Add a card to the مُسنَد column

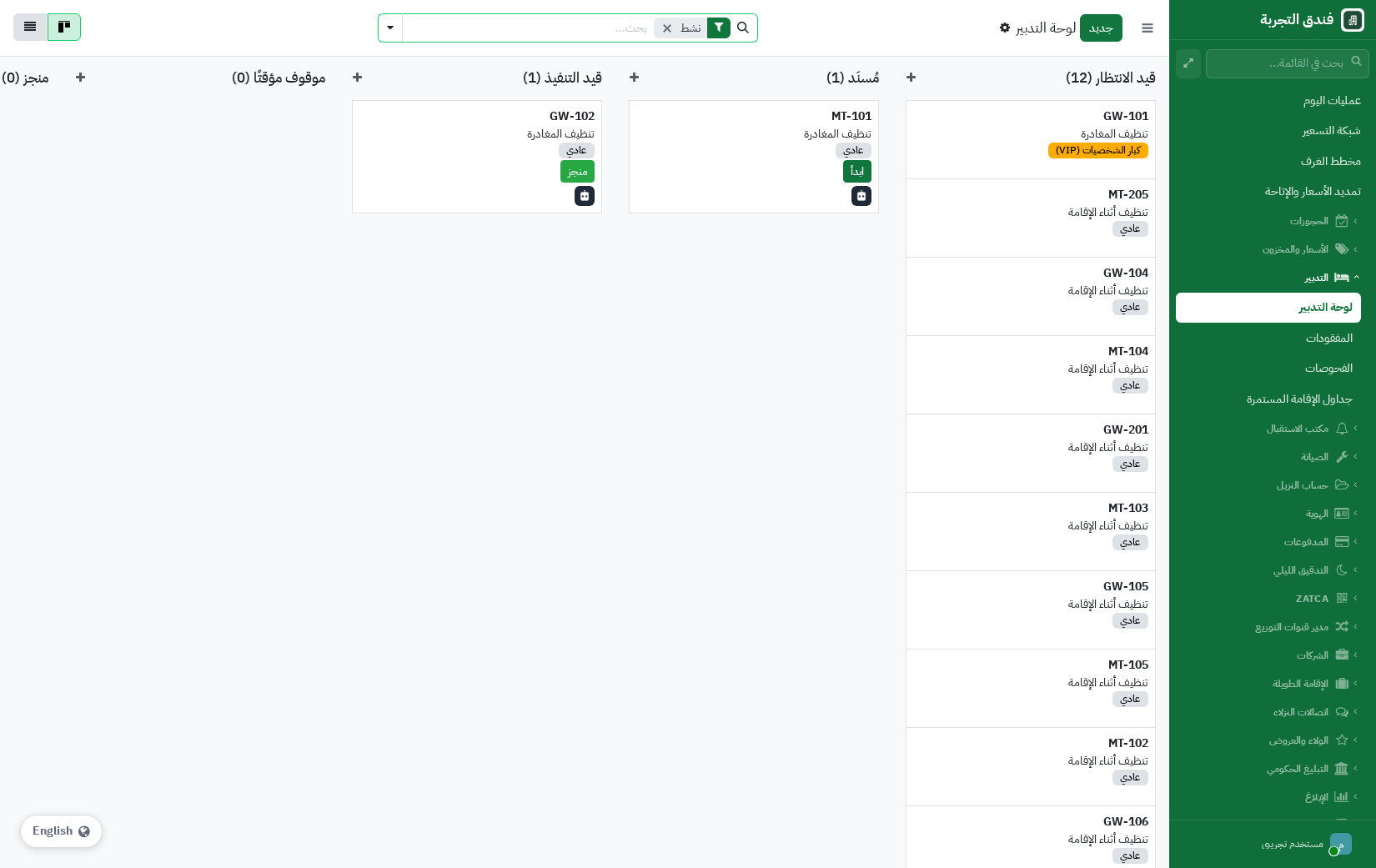tap(634, 78)
